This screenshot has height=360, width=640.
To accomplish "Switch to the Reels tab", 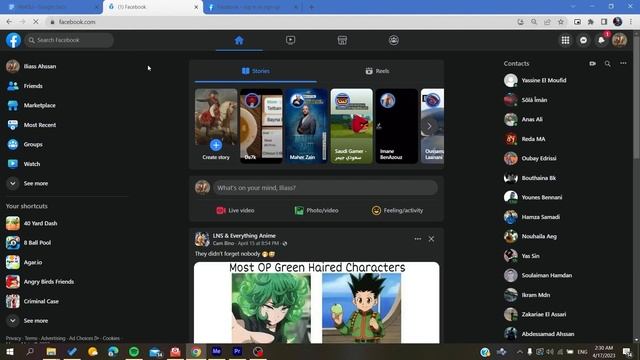I will pos(378,71).
